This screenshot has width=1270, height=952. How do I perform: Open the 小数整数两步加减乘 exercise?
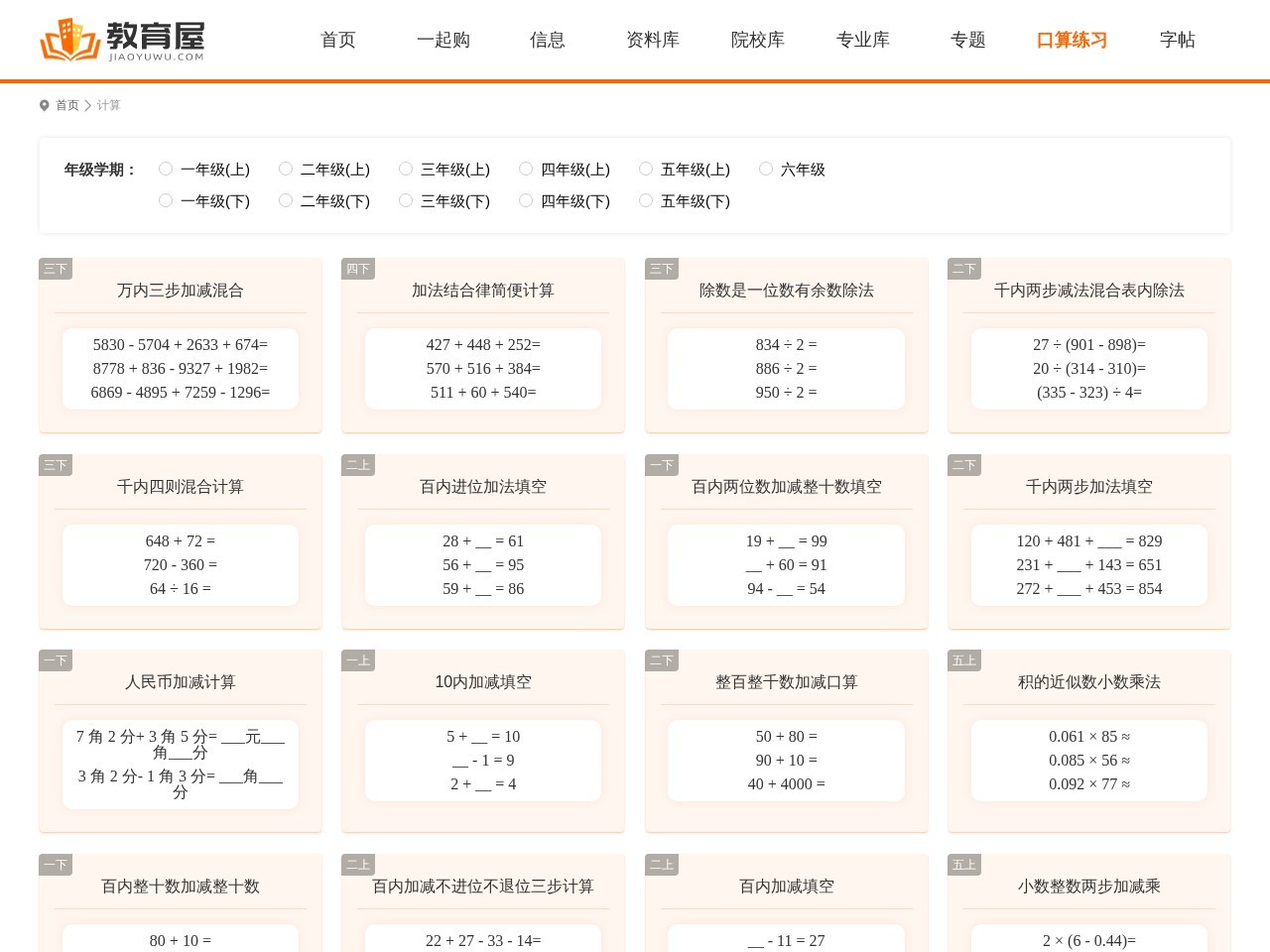click(1089, 887)
